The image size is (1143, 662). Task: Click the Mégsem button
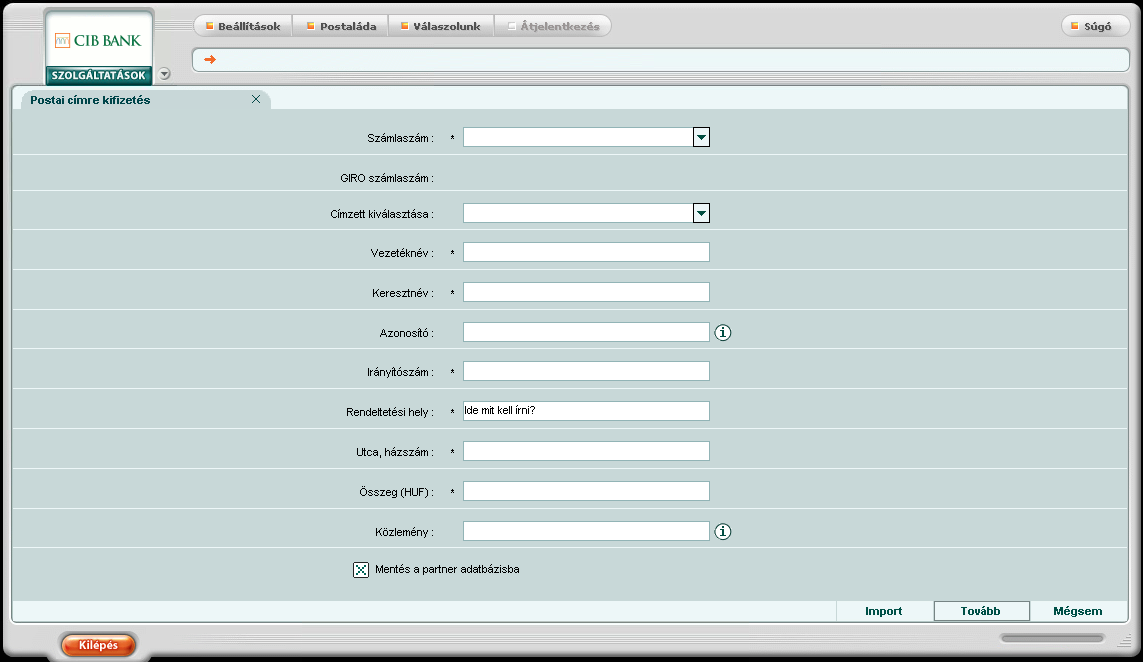click(x=1077, y=611)
